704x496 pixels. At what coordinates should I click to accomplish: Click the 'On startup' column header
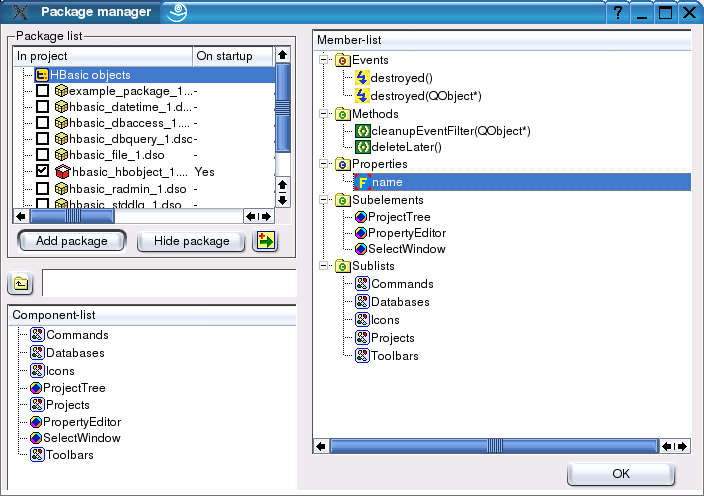point(231,56)
